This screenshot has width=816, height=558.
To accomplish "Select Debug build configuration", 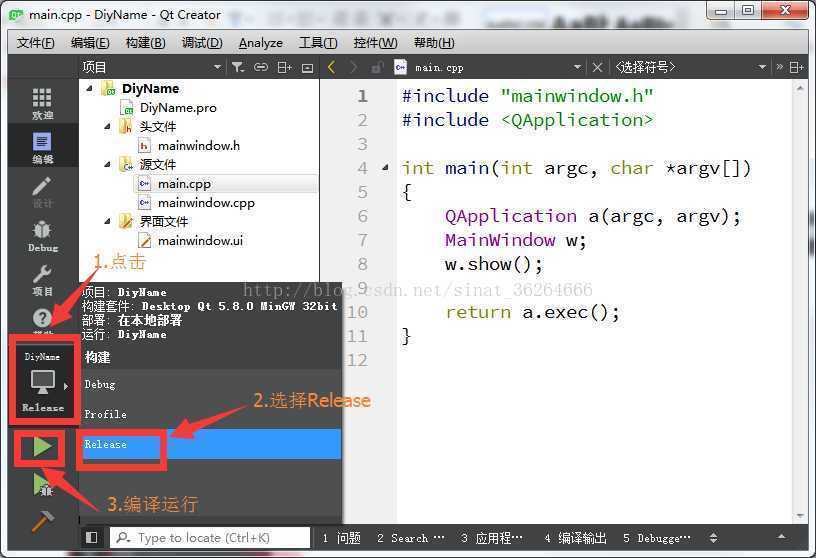I will click(x=211, y=384).
